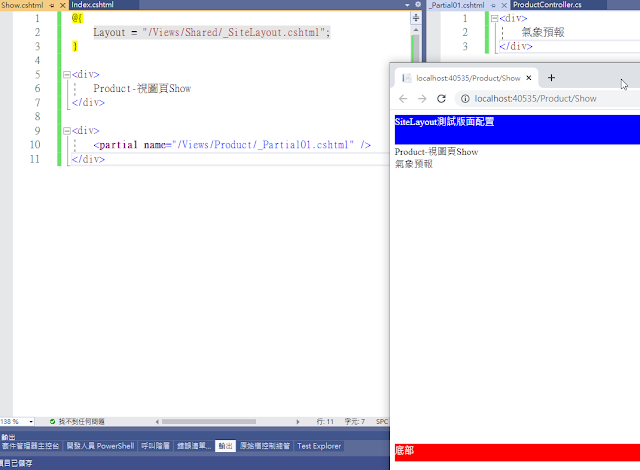640x470 pixels.
Task: Select the localhost:40535/Product/Show browser tab
Action: click(x=468, y=78)
